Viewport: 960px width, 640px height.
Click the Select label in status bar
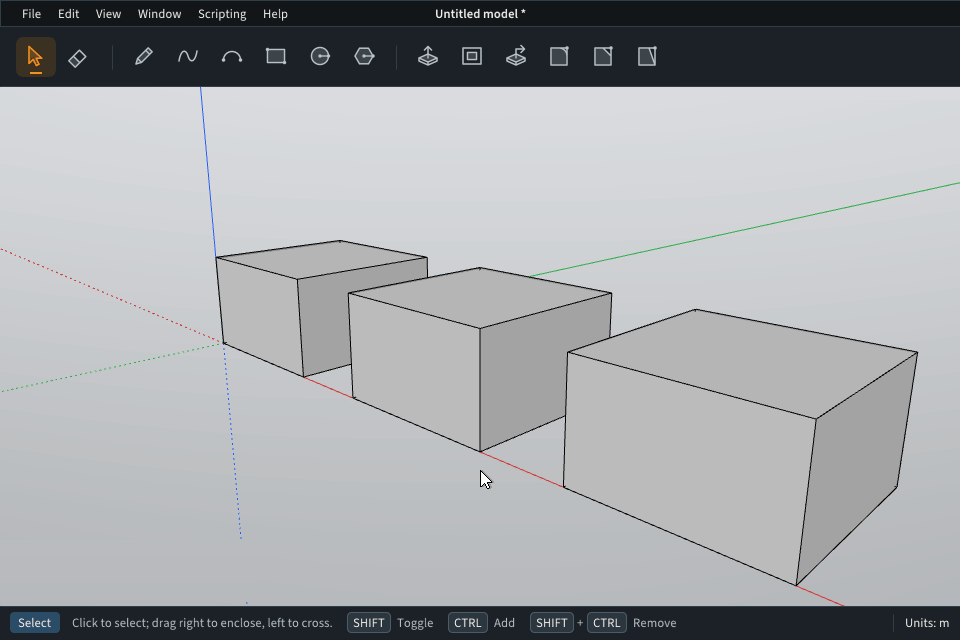click(34, 623)
